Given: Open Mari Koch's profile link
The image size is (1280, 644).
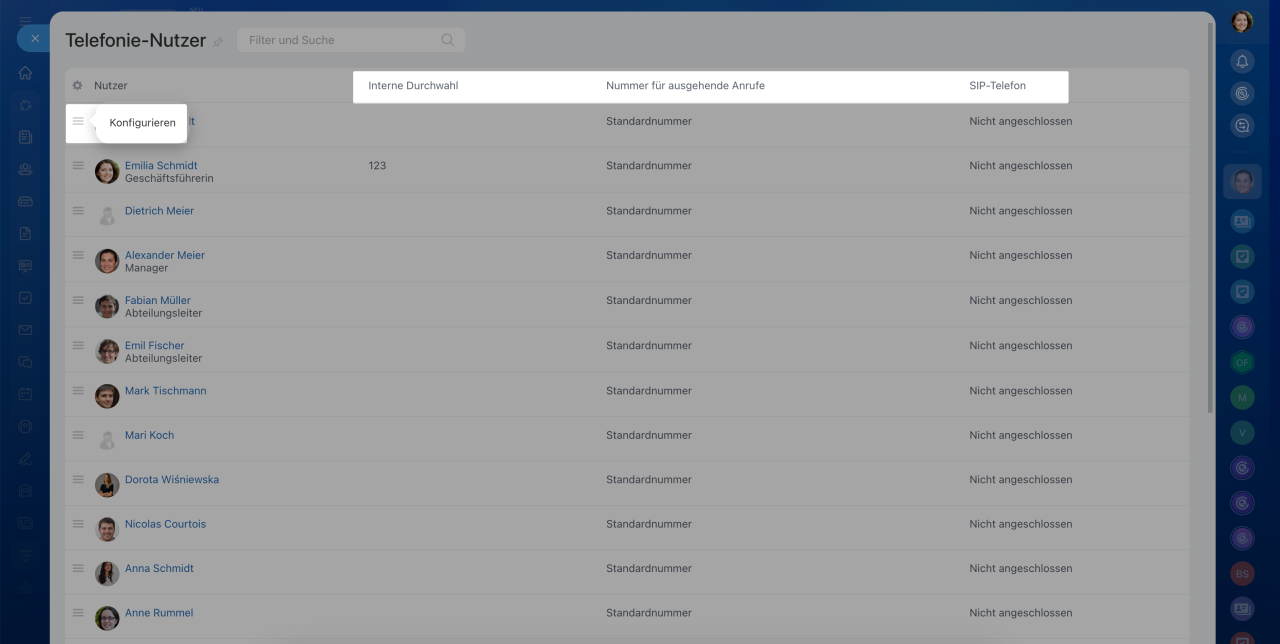Looking at the screenshot, I should click(149, 435).
